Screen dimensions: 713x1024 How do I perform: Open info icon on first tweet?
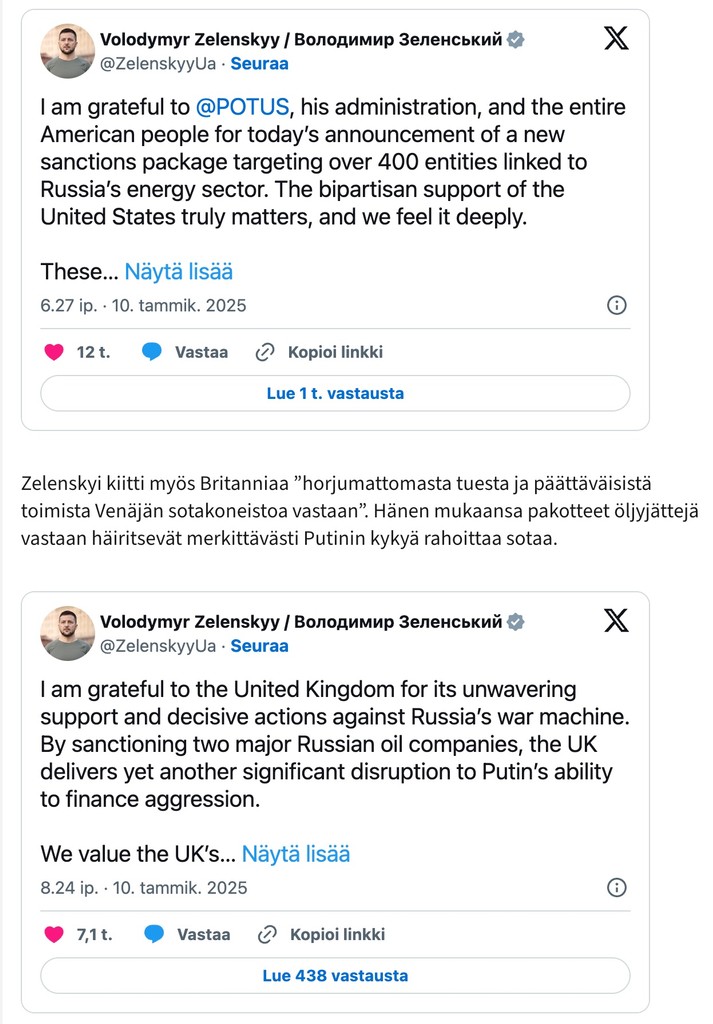click(616, 305)
